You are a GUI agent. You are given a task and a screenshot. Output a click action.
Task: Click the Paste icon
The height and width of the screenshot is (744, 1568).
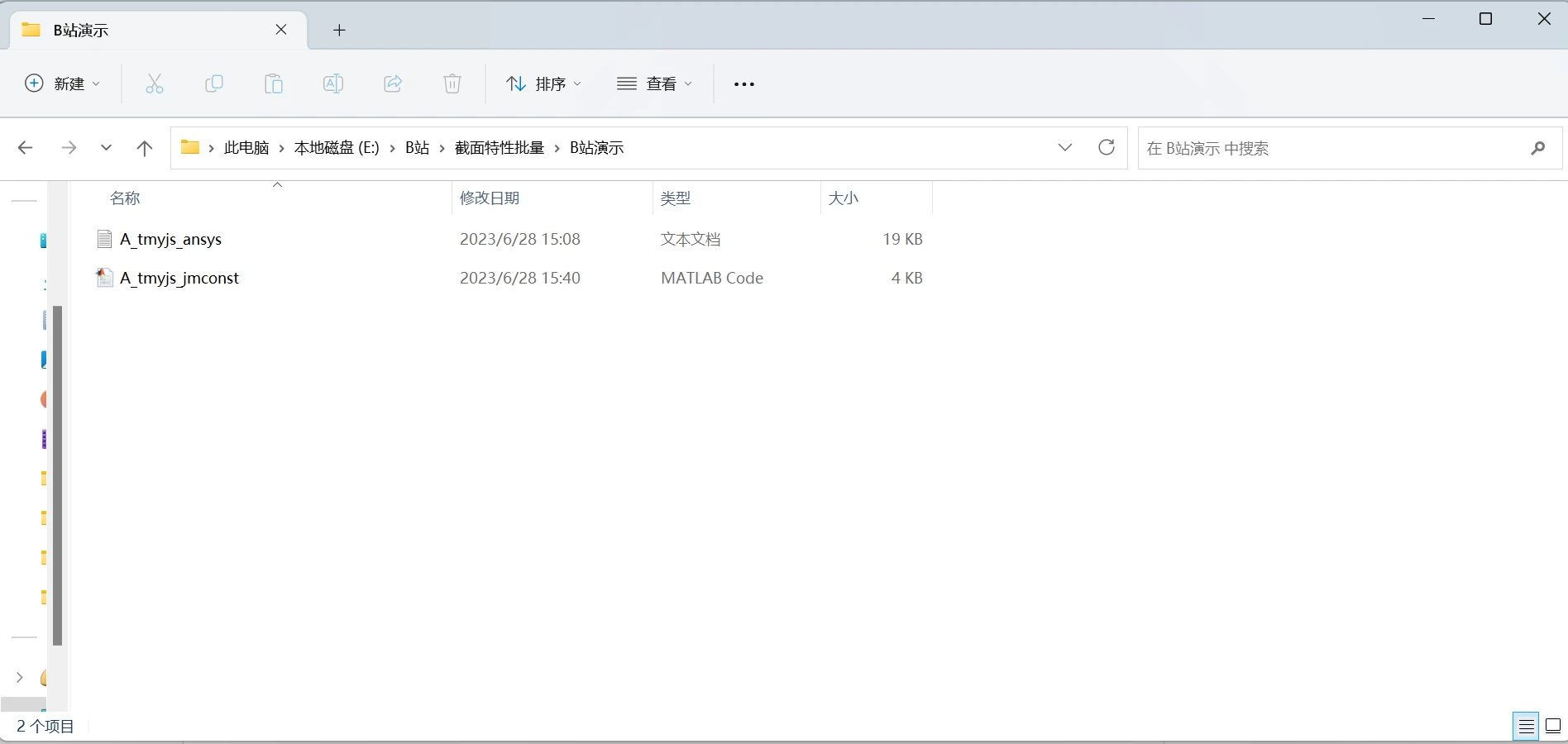274,83
